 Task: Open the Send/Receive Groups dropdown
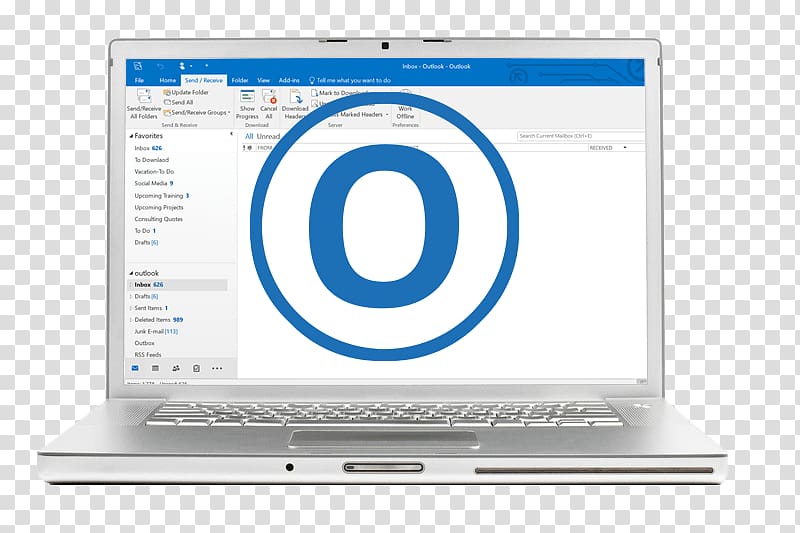[x=197, y=112]
